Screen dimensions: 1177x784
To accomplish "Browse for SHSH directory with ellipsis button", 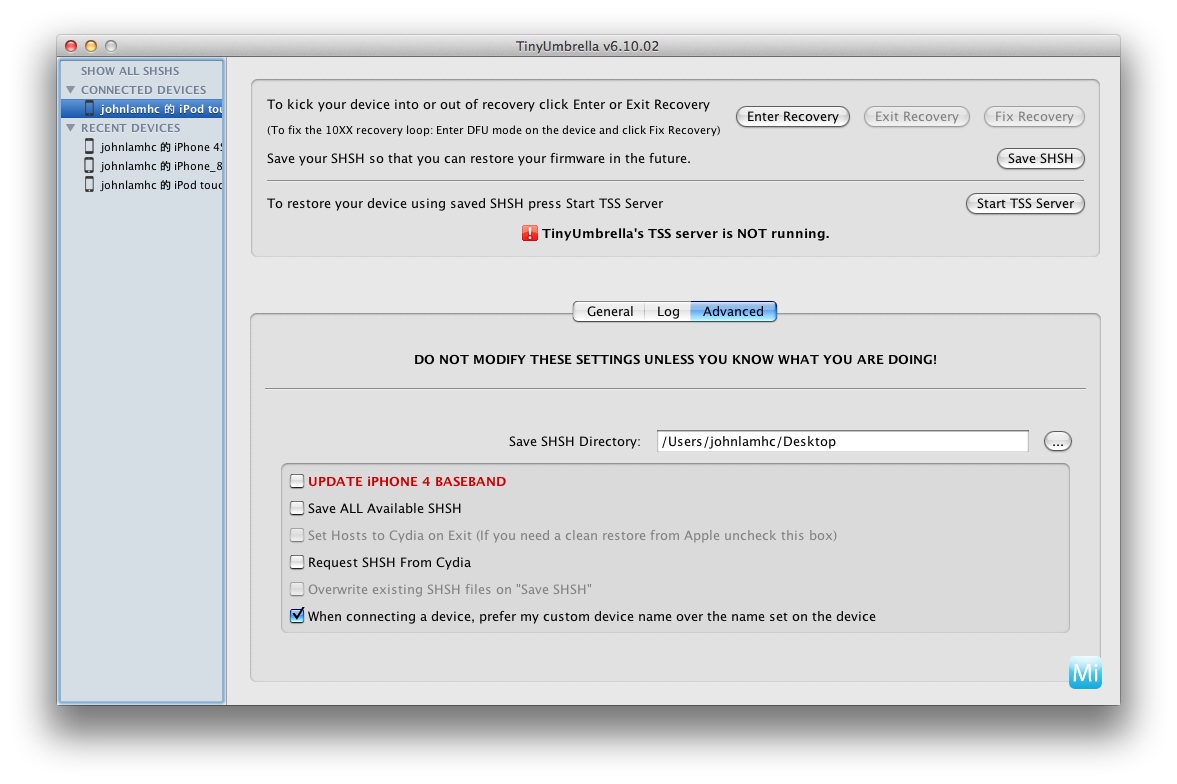I will pyautogui.click(x=1058, y=442).
